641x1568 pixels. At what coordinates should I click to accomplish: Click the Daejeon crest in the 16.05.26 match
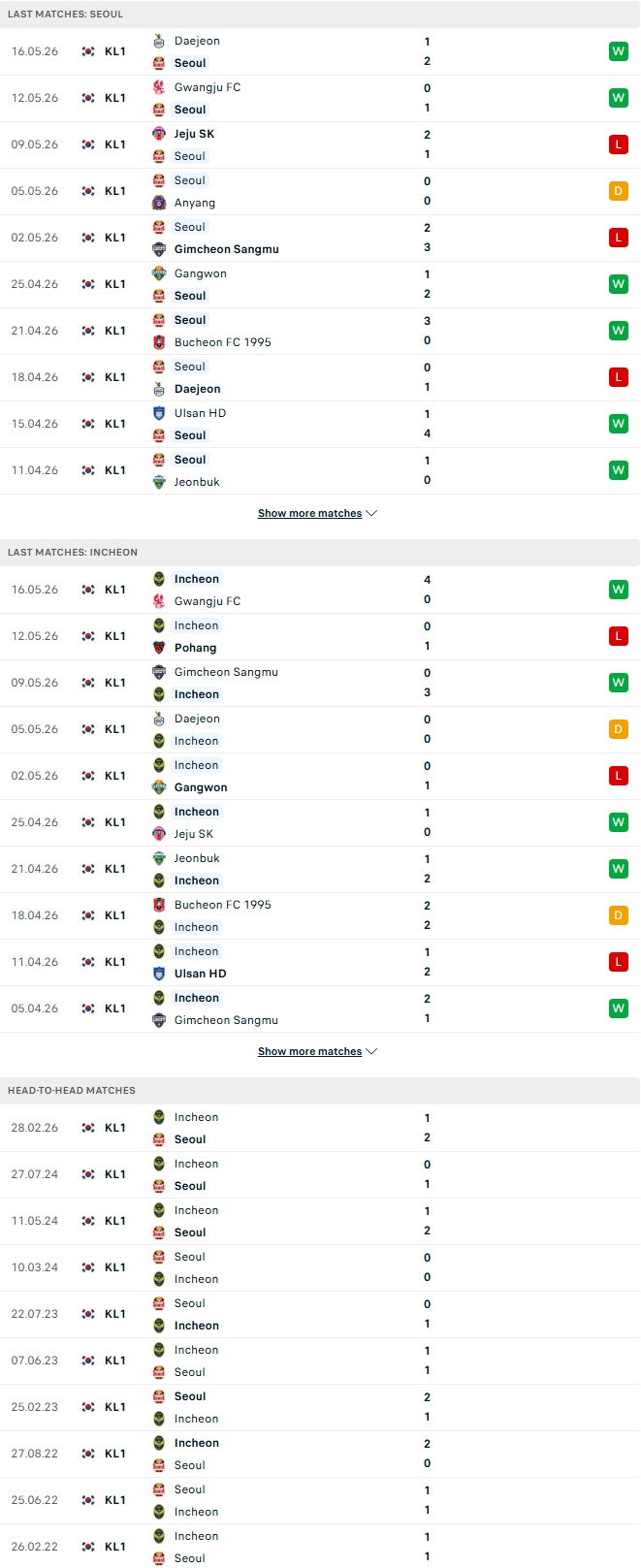point(159,41)
